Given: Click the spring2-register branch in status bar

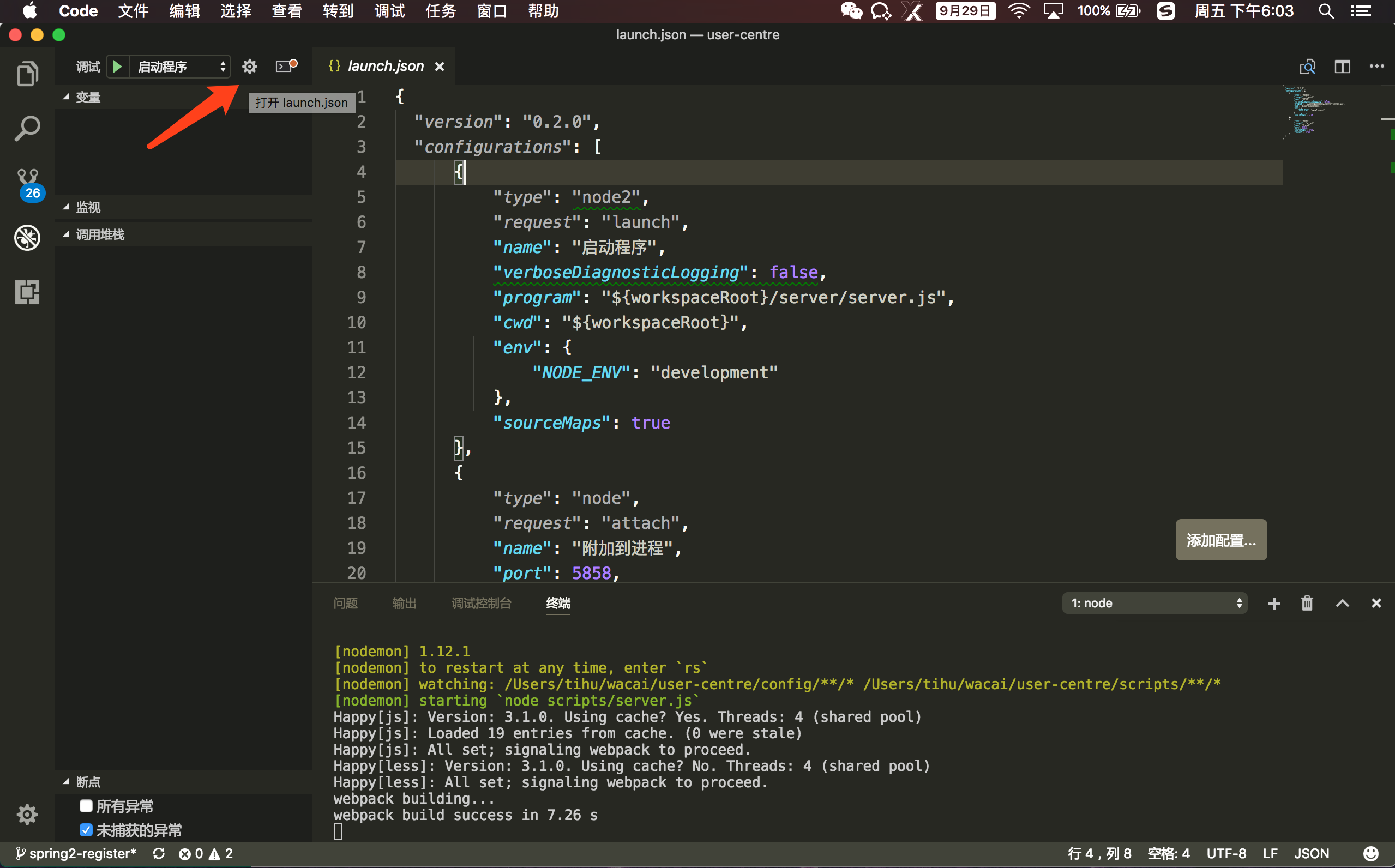Looking at the screenshot, I should coord(76,854).
